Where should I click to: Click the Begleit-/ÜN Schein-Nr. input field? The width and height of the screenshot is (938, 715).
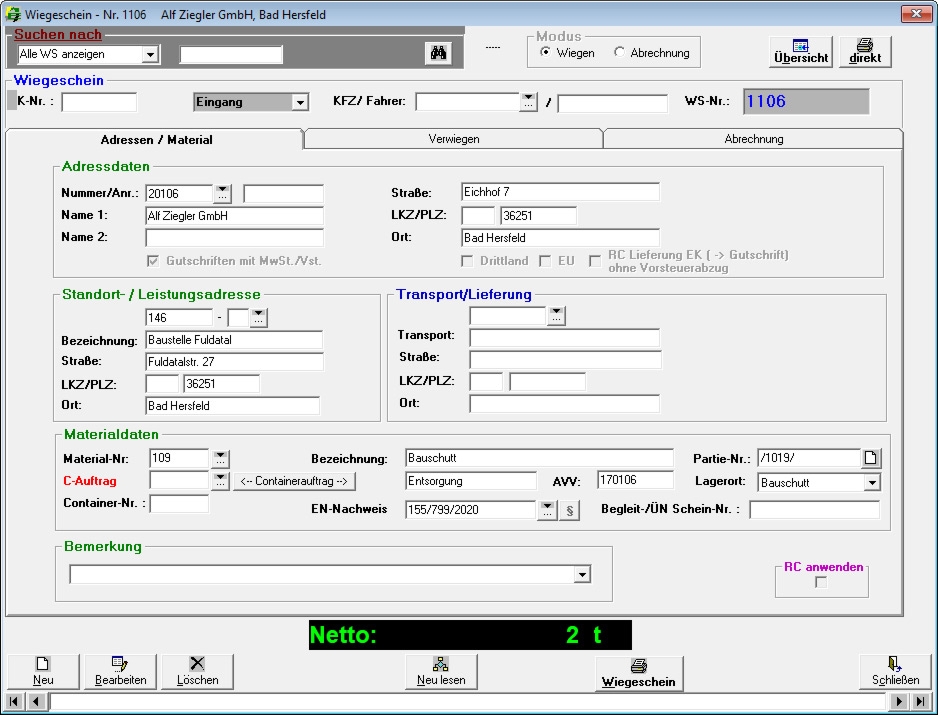pos(813,511)
